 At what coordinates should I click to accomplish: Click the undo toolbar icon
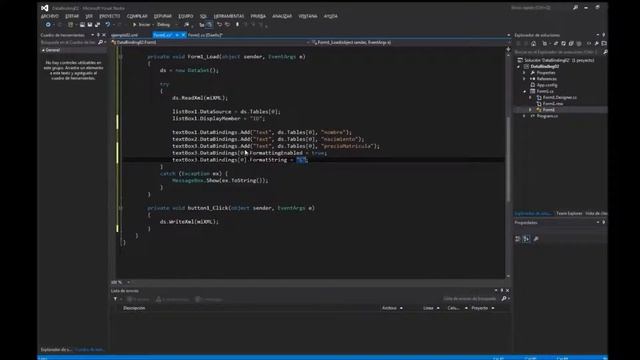pos(108,25)
